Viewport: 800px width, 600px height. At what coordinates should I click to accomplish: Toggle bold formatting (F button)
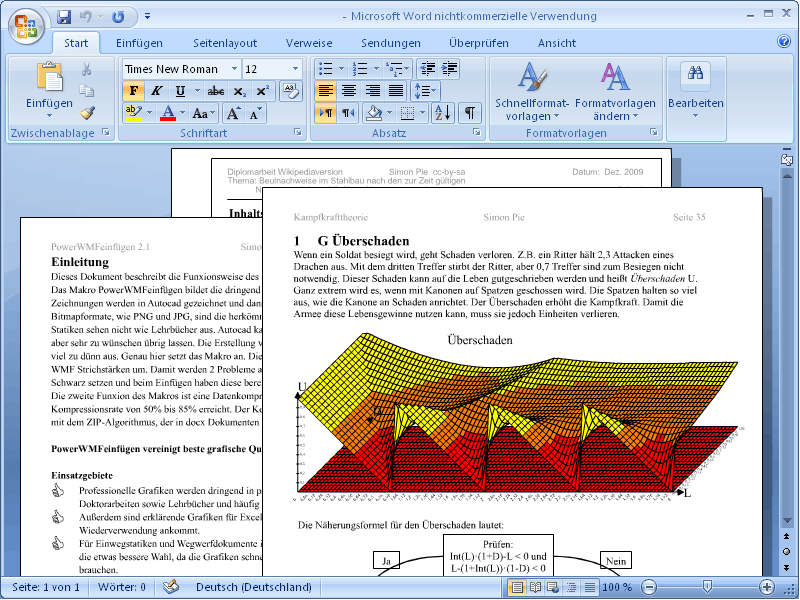(133, 91)
